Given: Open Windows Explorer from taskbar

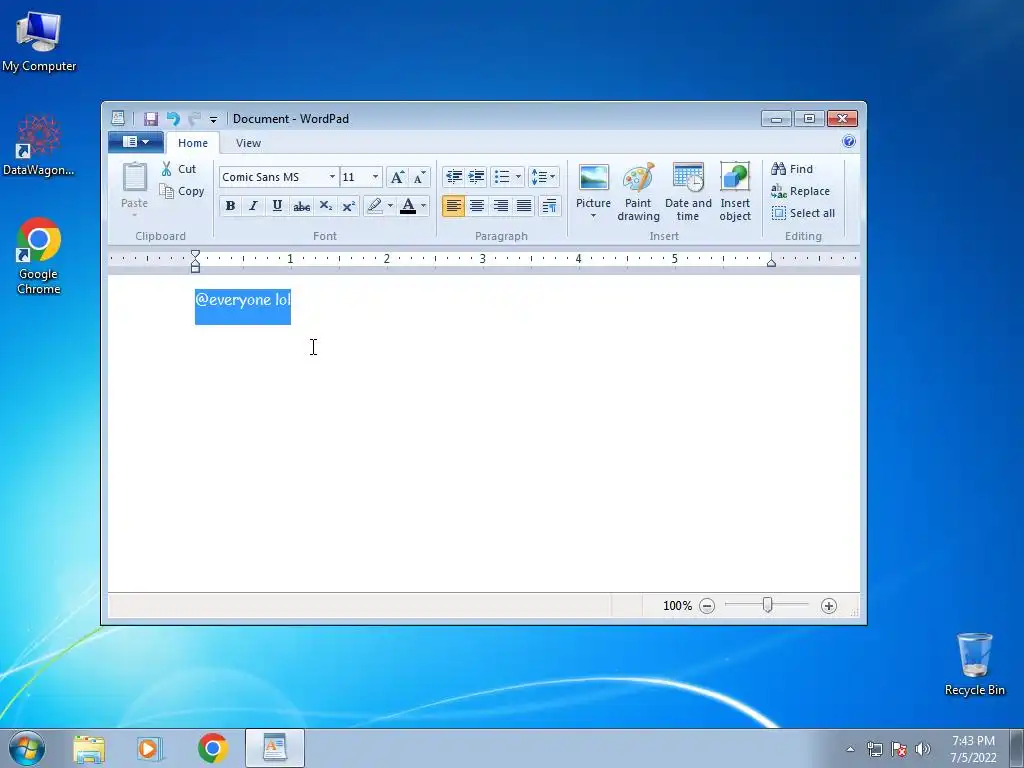Looking at the screenshot, I should [x=89, y=748].
